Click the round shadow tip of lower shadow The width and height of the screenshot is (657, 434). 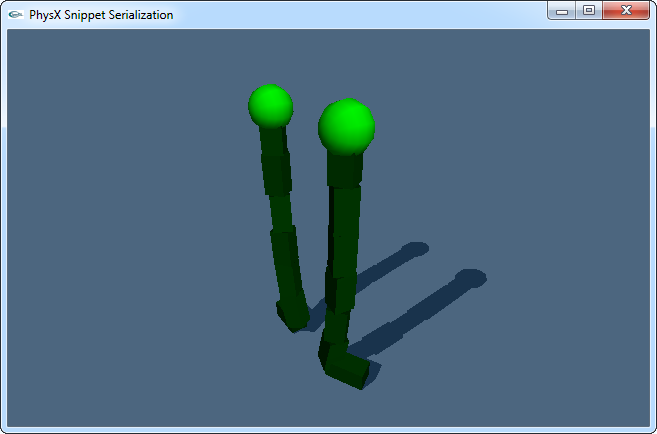tap(468, 277)
